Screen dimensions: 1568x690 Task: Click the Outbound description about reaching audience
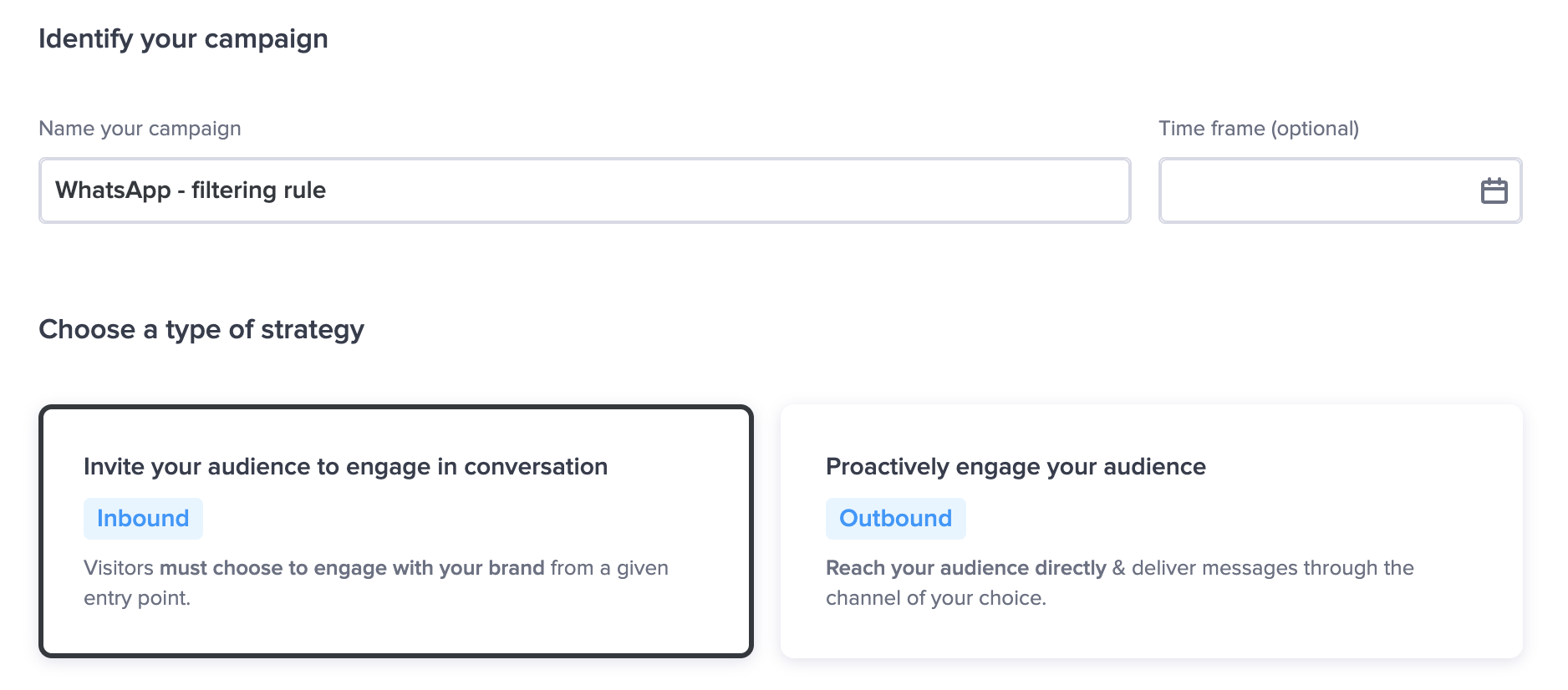coord(1120,583)
